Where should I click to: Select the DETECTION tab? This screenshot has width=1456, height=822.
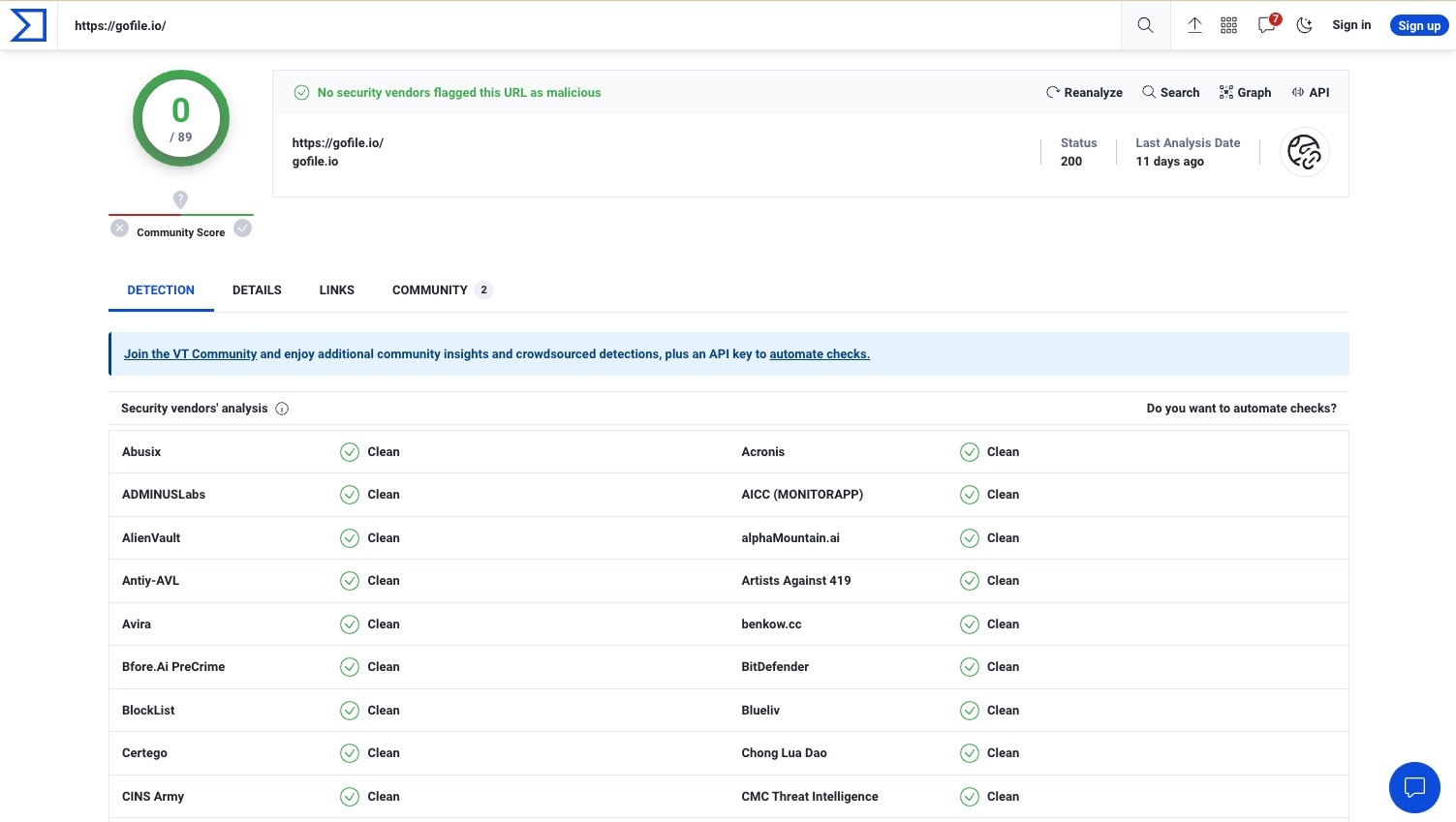(161, 290)
